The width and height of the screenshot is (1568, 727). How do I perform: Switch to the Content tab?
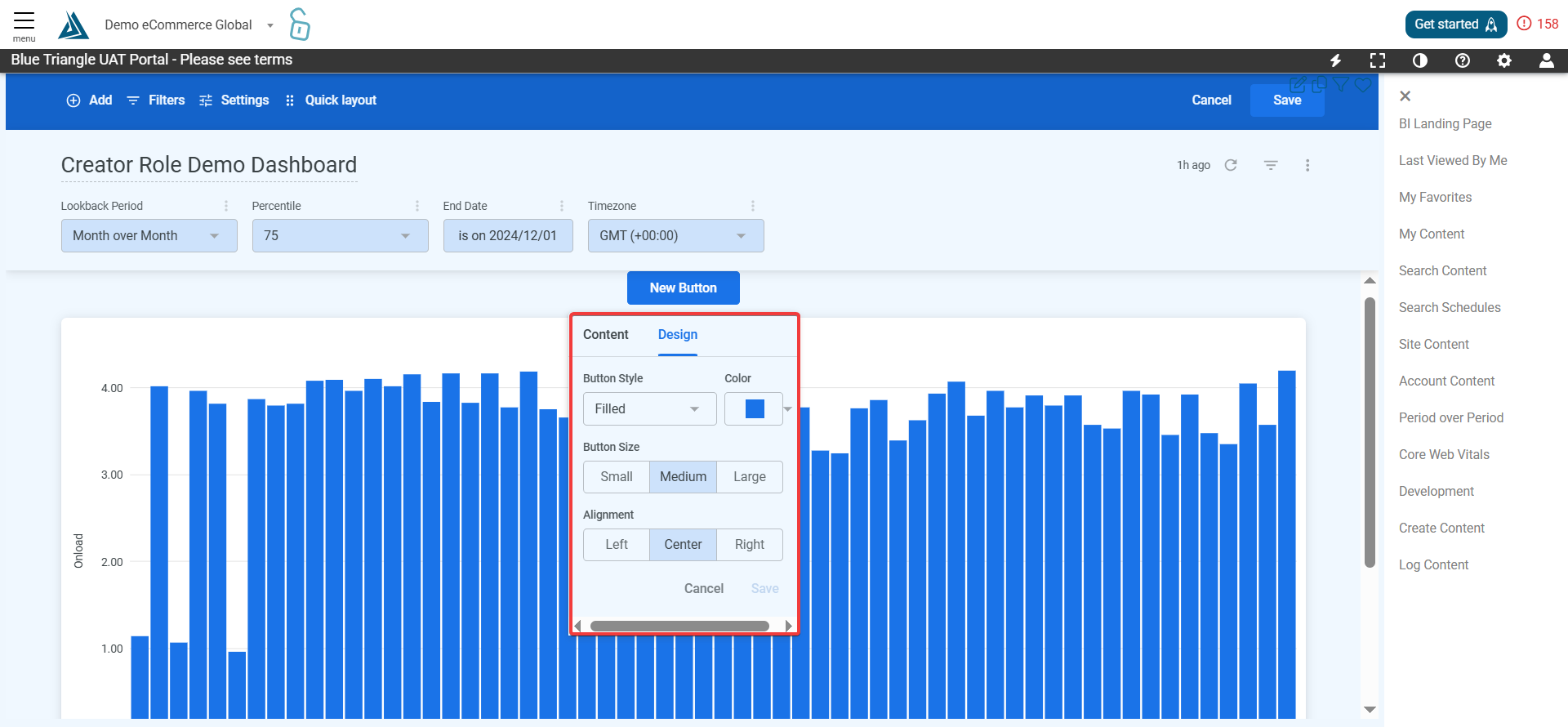(606, 335)
